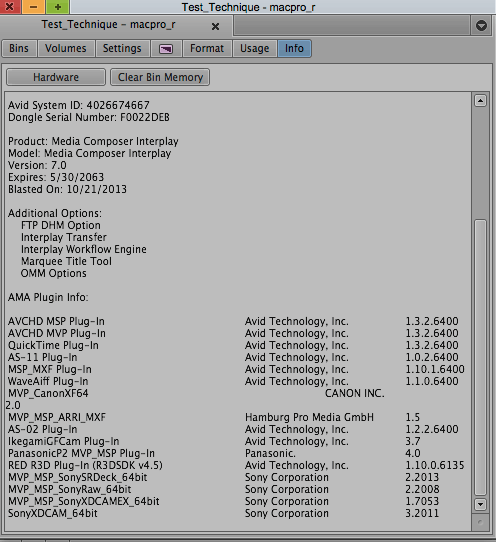Click the scroll up arrow in info pane

coord(480,101)
